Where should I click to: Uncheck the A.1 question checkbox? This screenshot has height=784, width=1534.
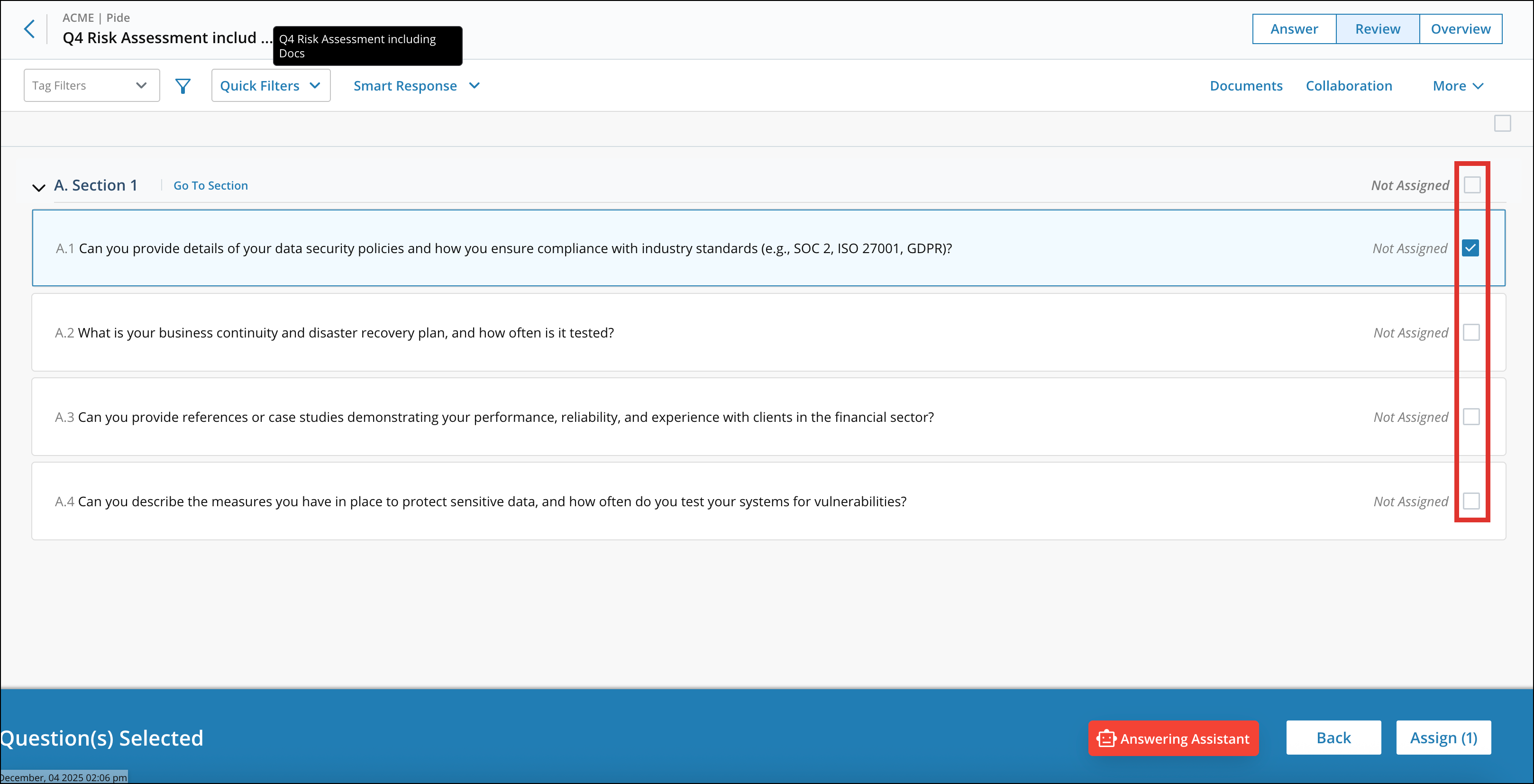1470,247
